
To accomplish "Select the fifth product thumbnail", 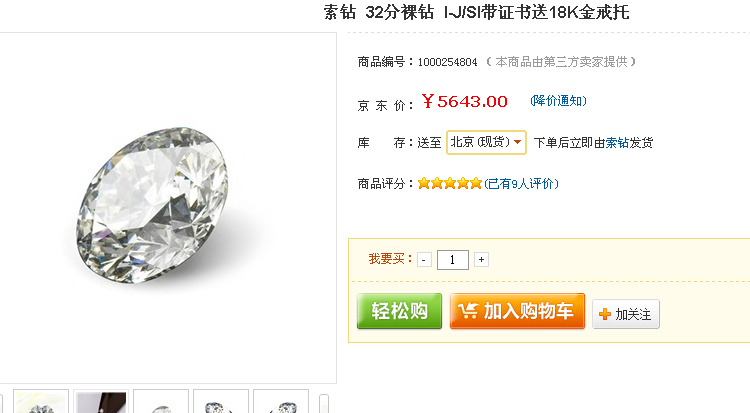I will (x=281, y=402).
